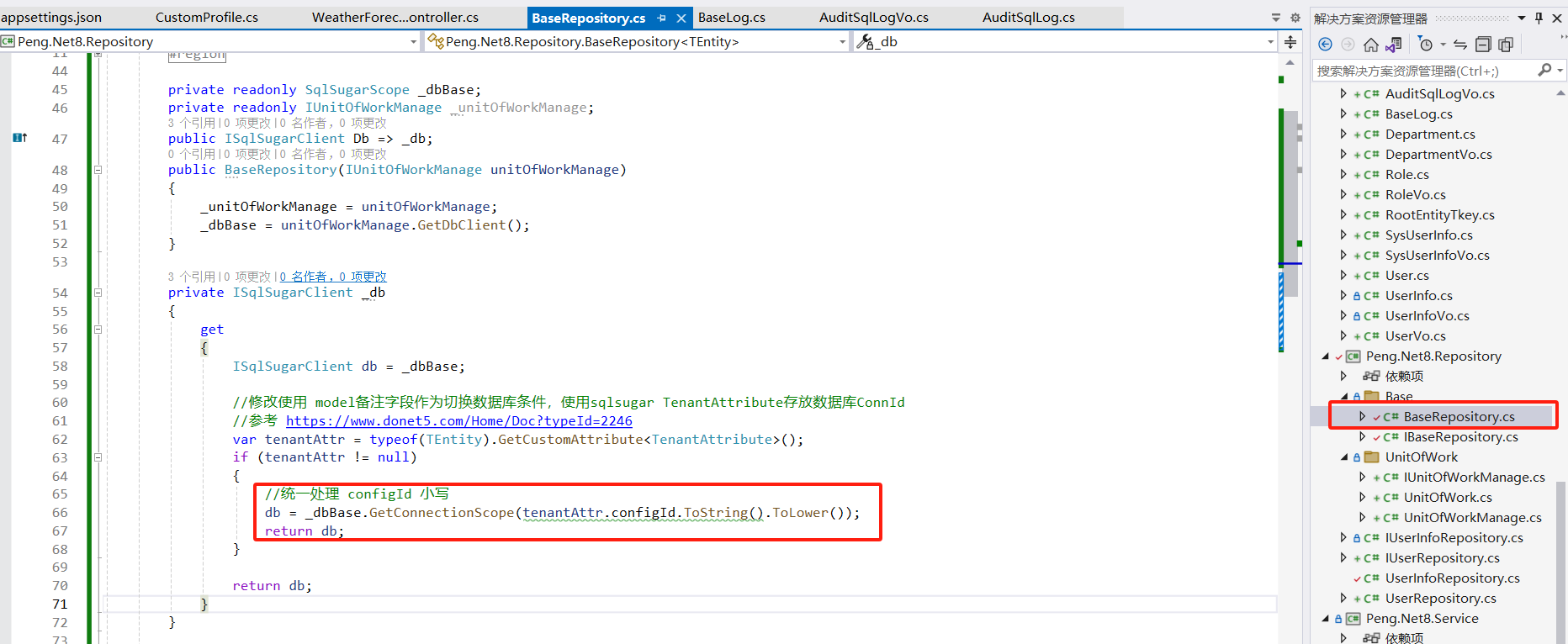Expand the Role.cs node

pos(1343,174)
